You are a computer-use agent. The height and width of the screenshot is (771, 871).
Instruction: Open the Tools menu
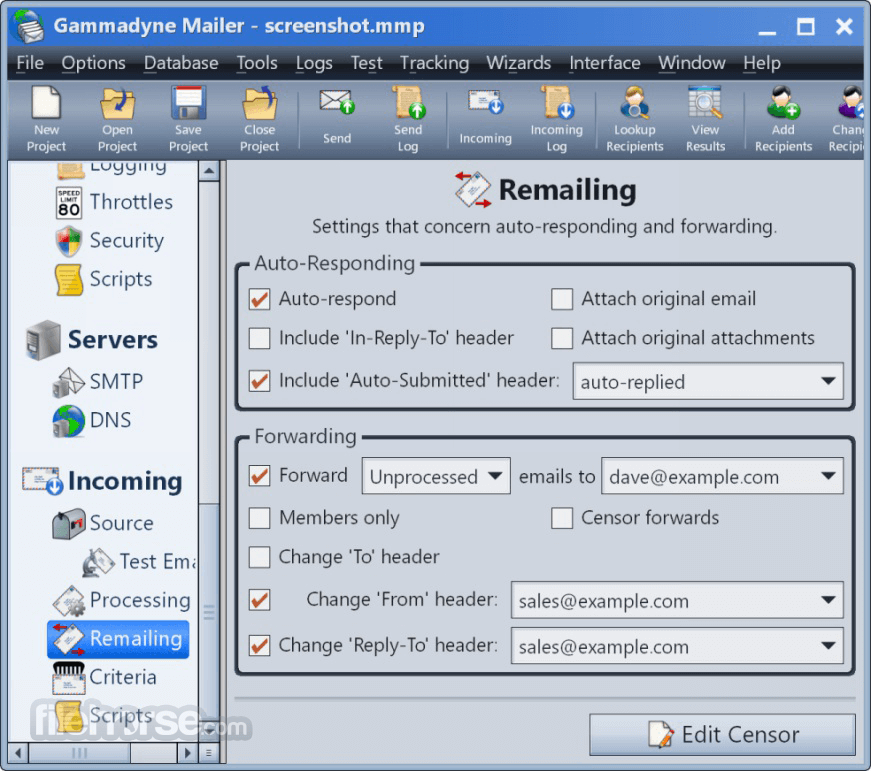(257, 63)
